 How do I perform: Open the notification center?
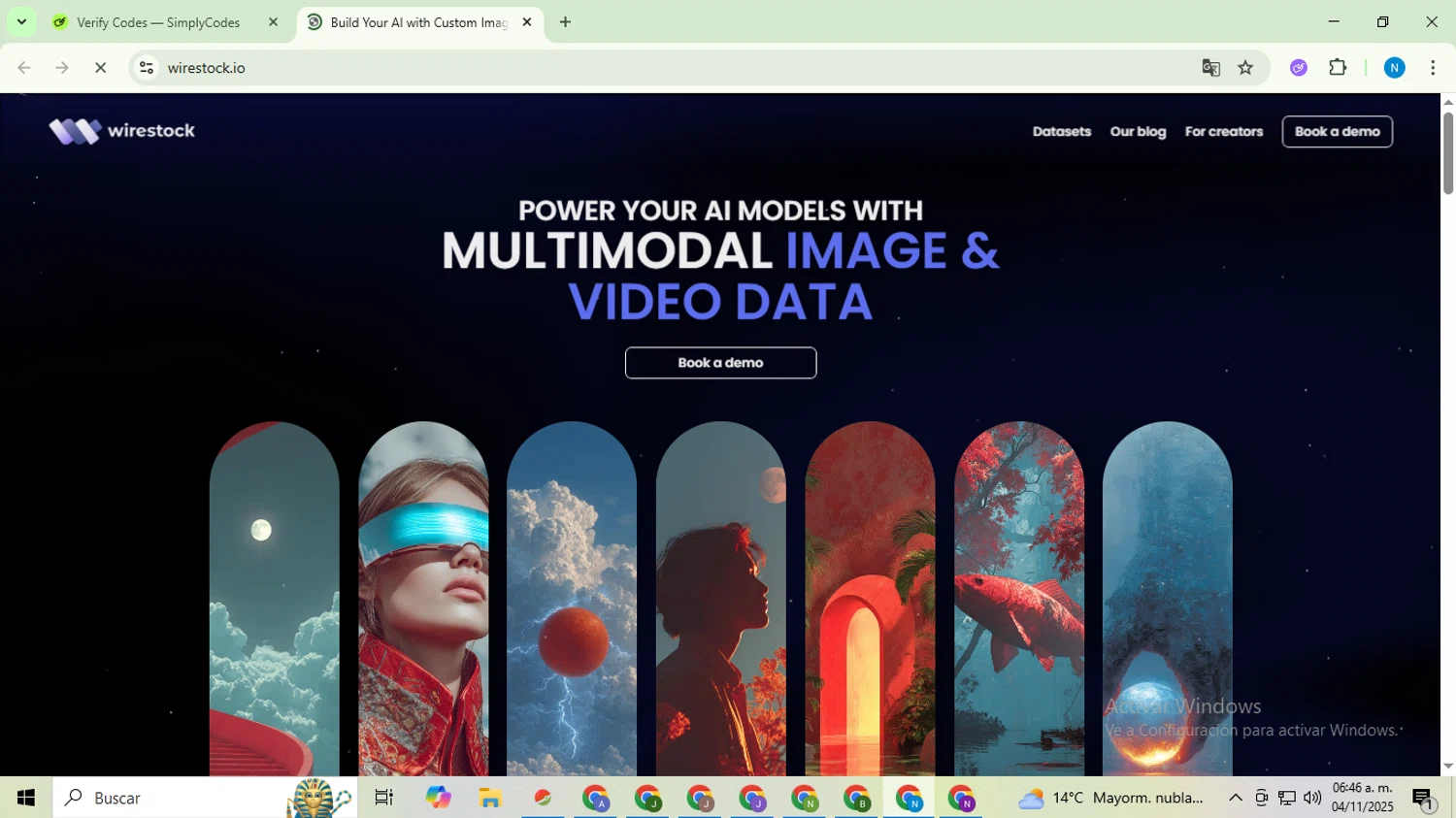1423,798
